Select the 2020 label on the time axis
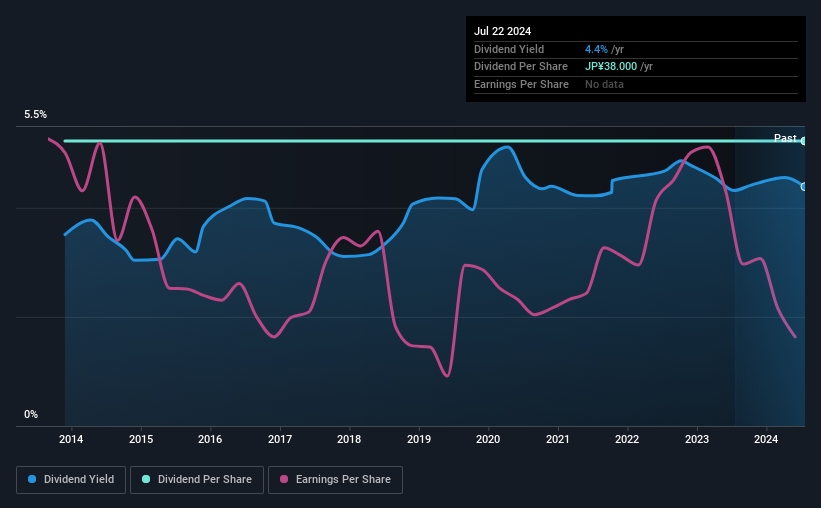Screen dimensions: 821x508 pos(488,439)
